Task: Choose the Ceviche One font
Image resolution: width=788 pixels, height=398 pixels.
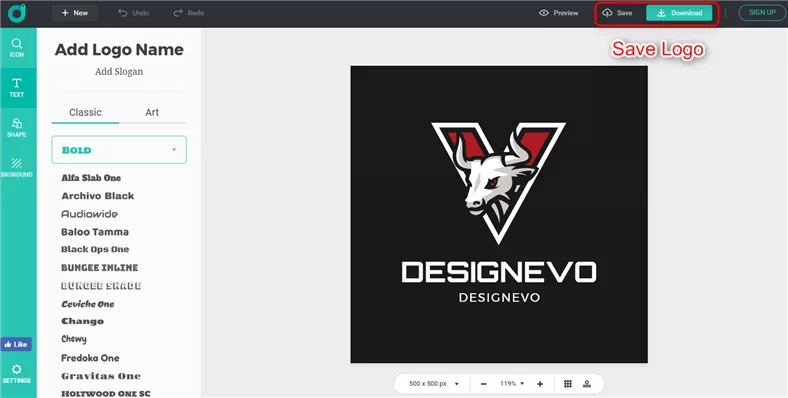Action: click(88, 304)
